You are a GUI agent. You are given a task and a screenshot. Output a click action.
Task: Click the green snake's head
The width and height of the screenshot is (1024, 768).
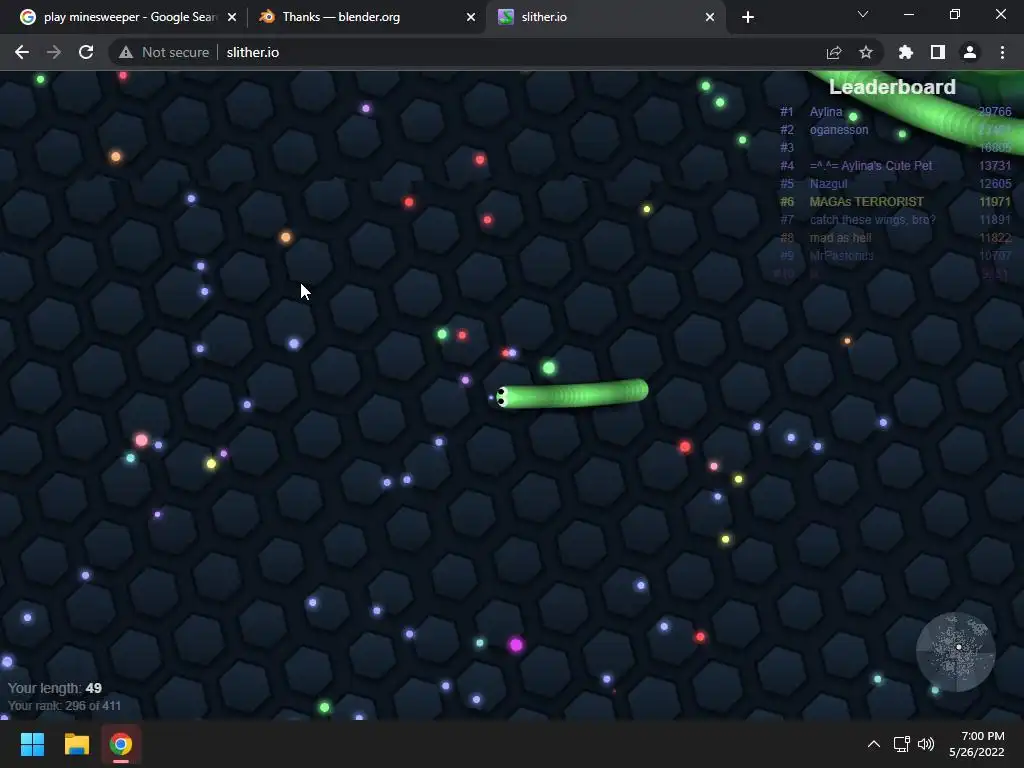502,397
